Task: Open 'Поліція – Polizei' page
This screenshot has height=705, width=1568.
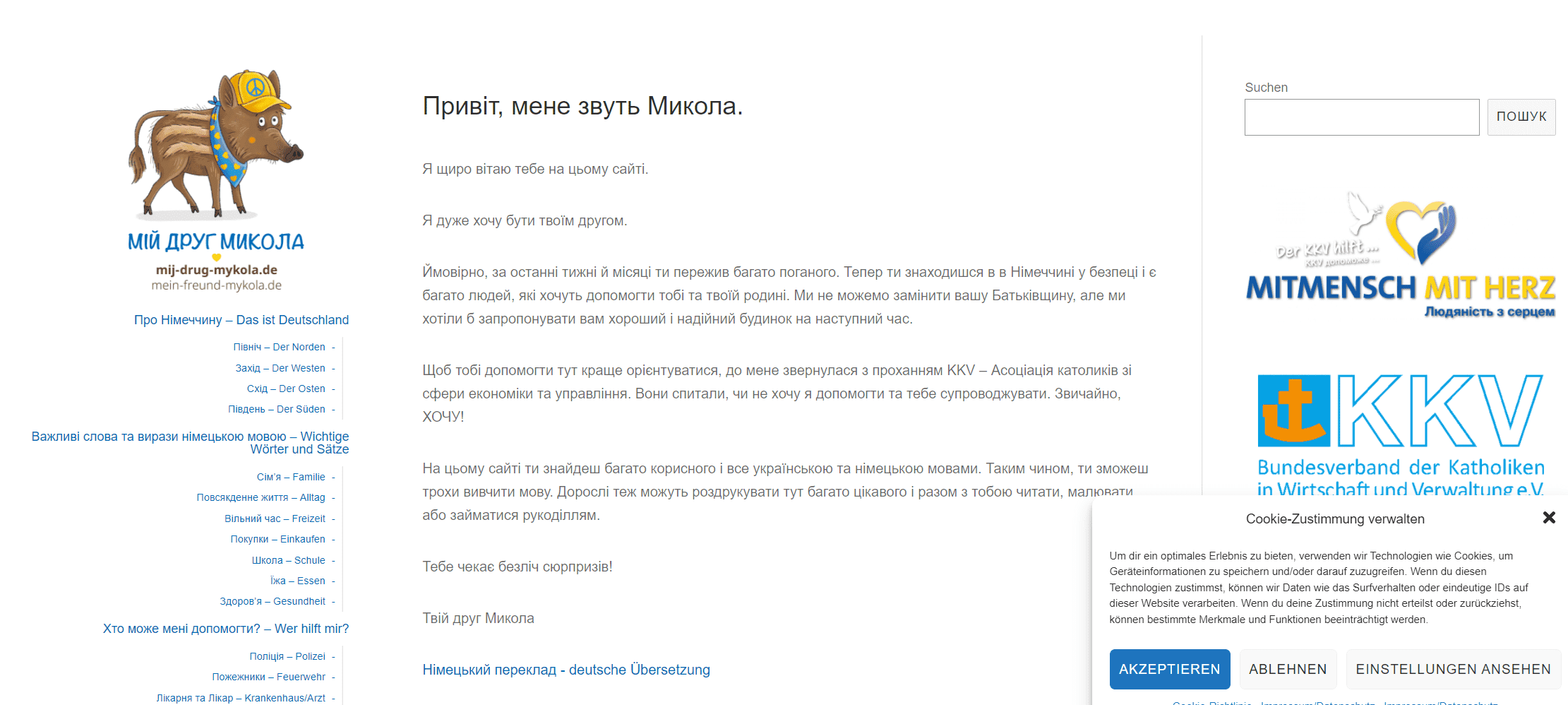Action: (287, 656)
